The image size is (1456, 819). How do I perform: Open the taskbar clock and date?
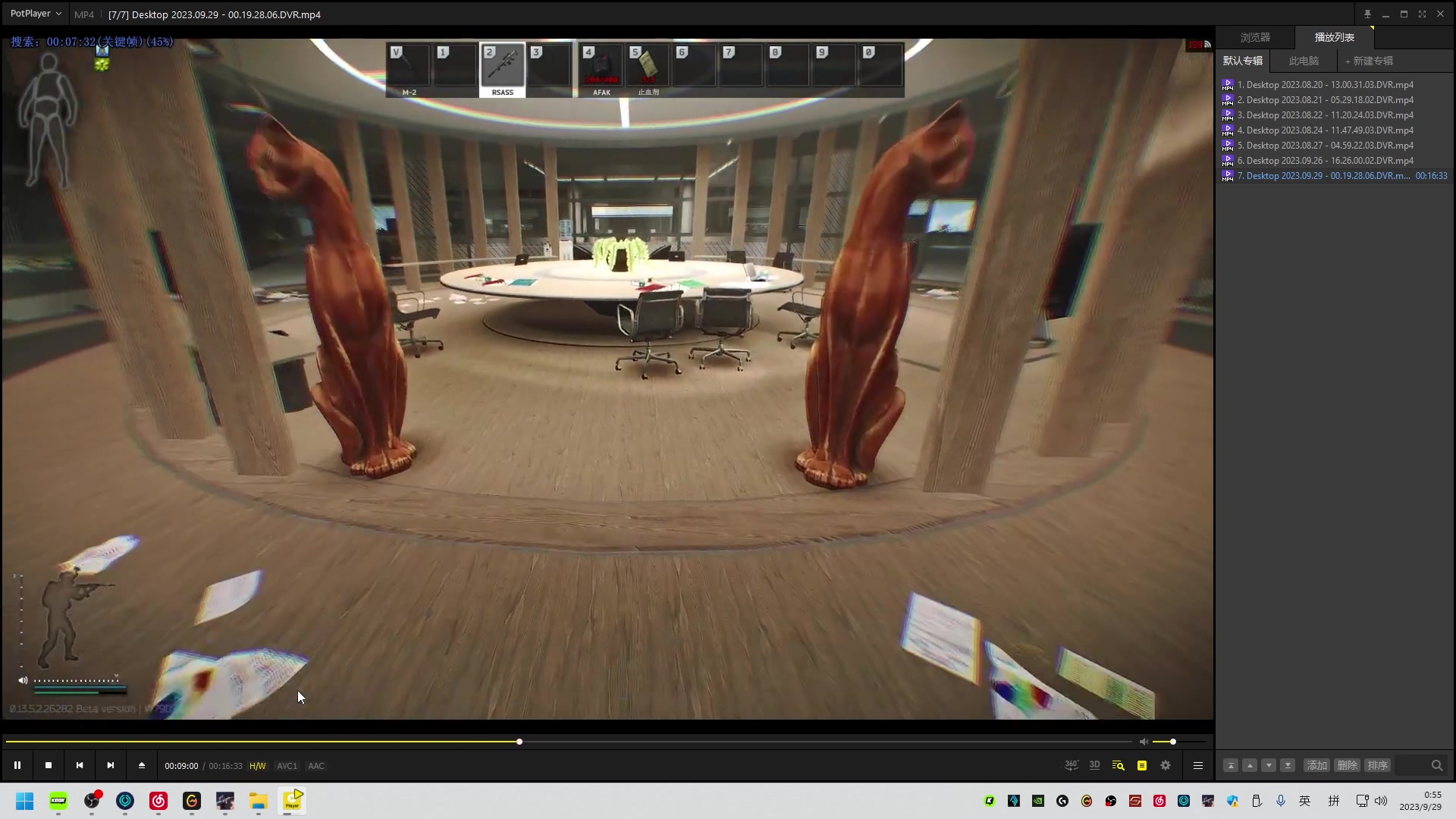1420,801
